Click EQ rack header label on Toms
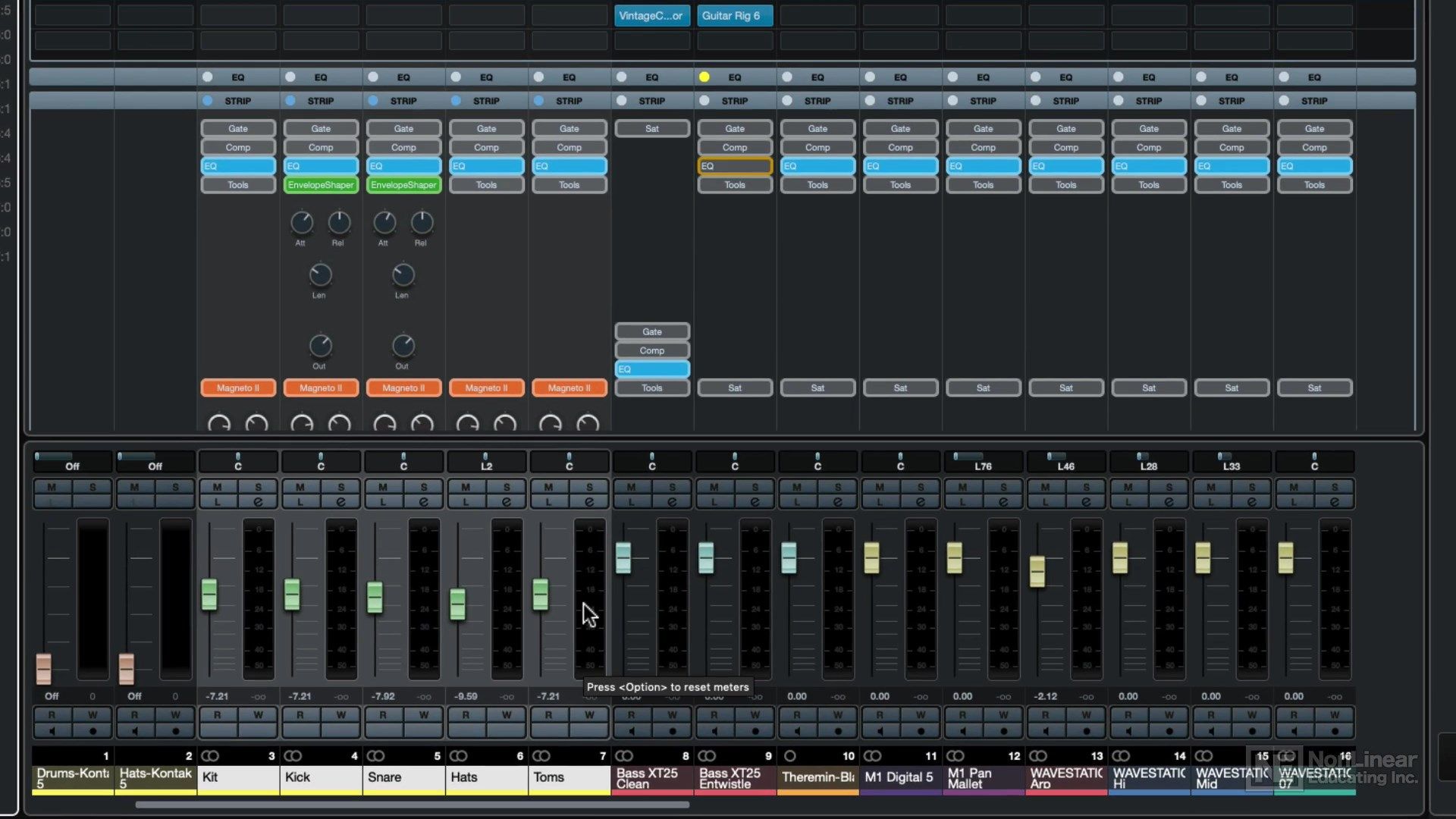 point(569,77)
